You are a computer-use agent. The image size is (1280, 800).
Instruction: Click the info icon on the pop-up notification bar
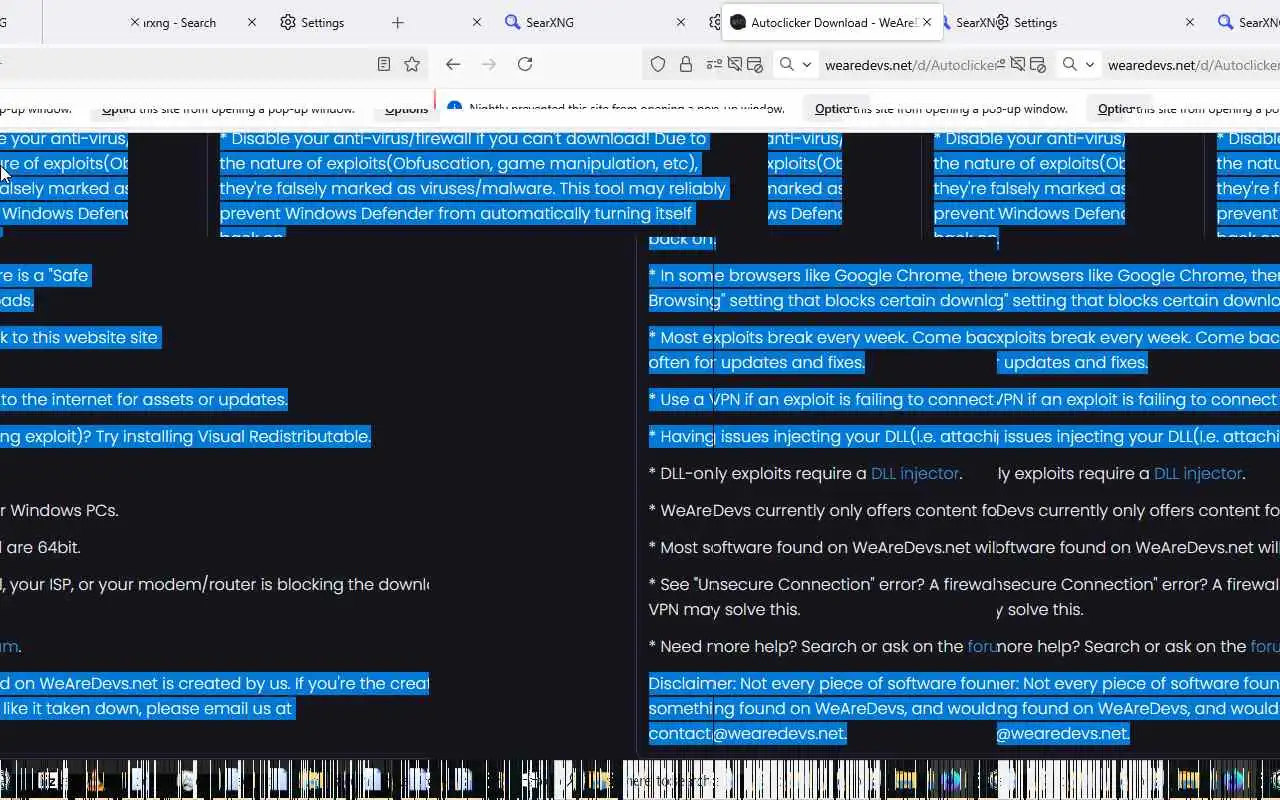pyautogui.click(x=455, y=108)
